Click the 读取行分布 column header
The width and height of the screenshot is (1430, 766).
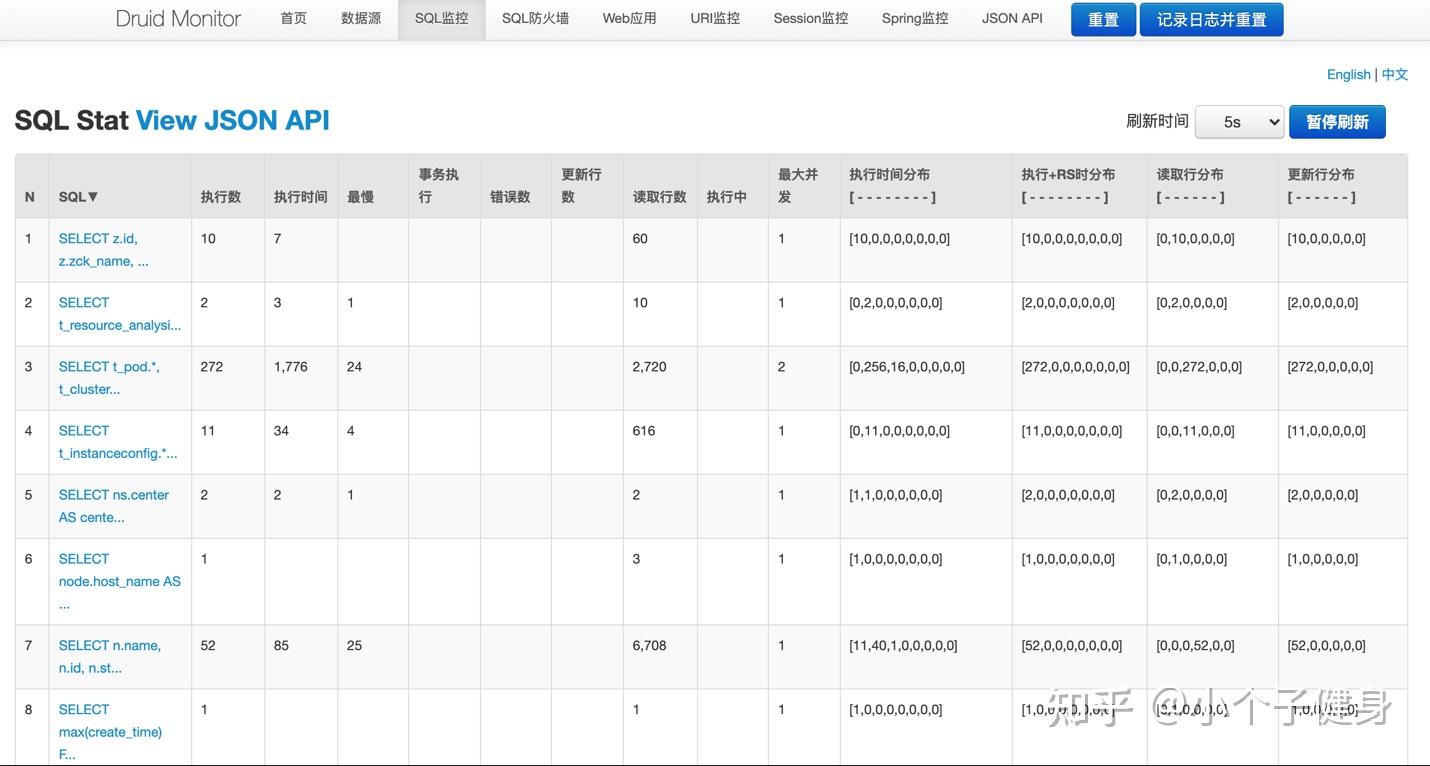1212,186
